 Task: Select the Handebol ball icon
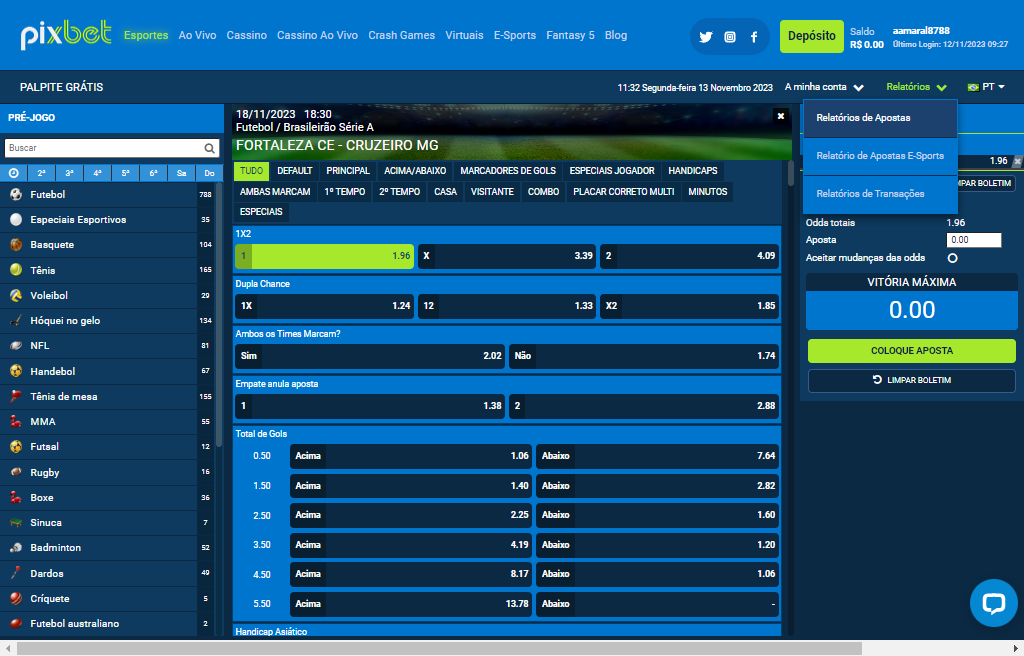[16, 371]
